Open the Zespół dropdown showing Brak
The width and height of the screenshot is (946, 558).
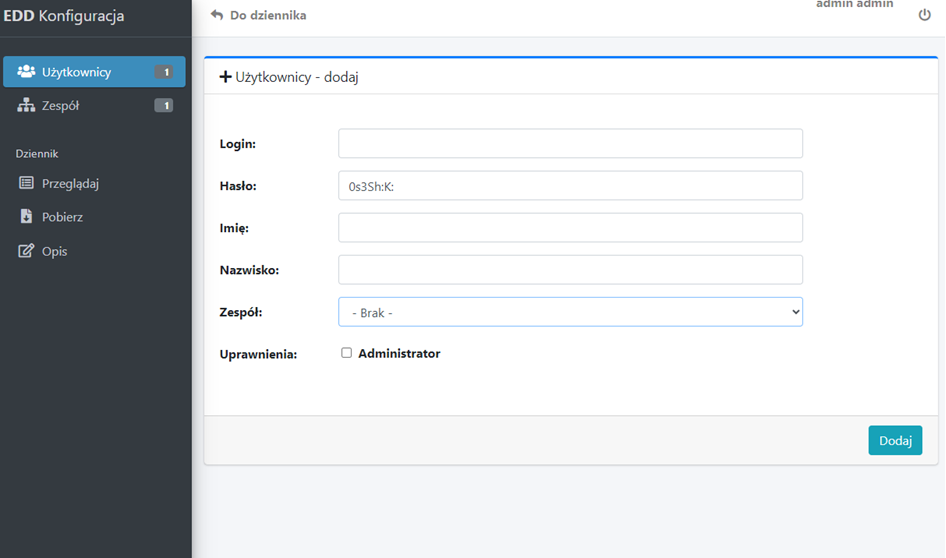570,312
